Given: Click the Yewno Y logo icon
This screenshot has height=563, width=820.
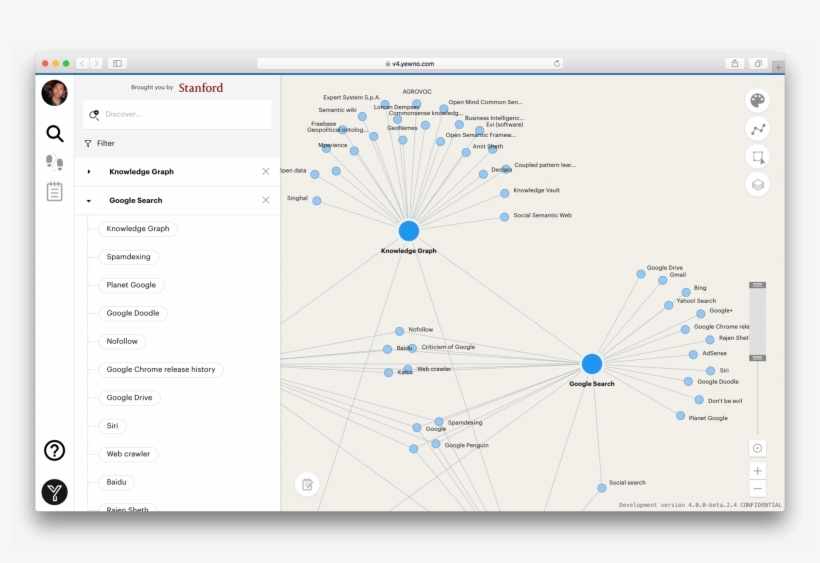Looking at the screenshot, I should 54,492.
